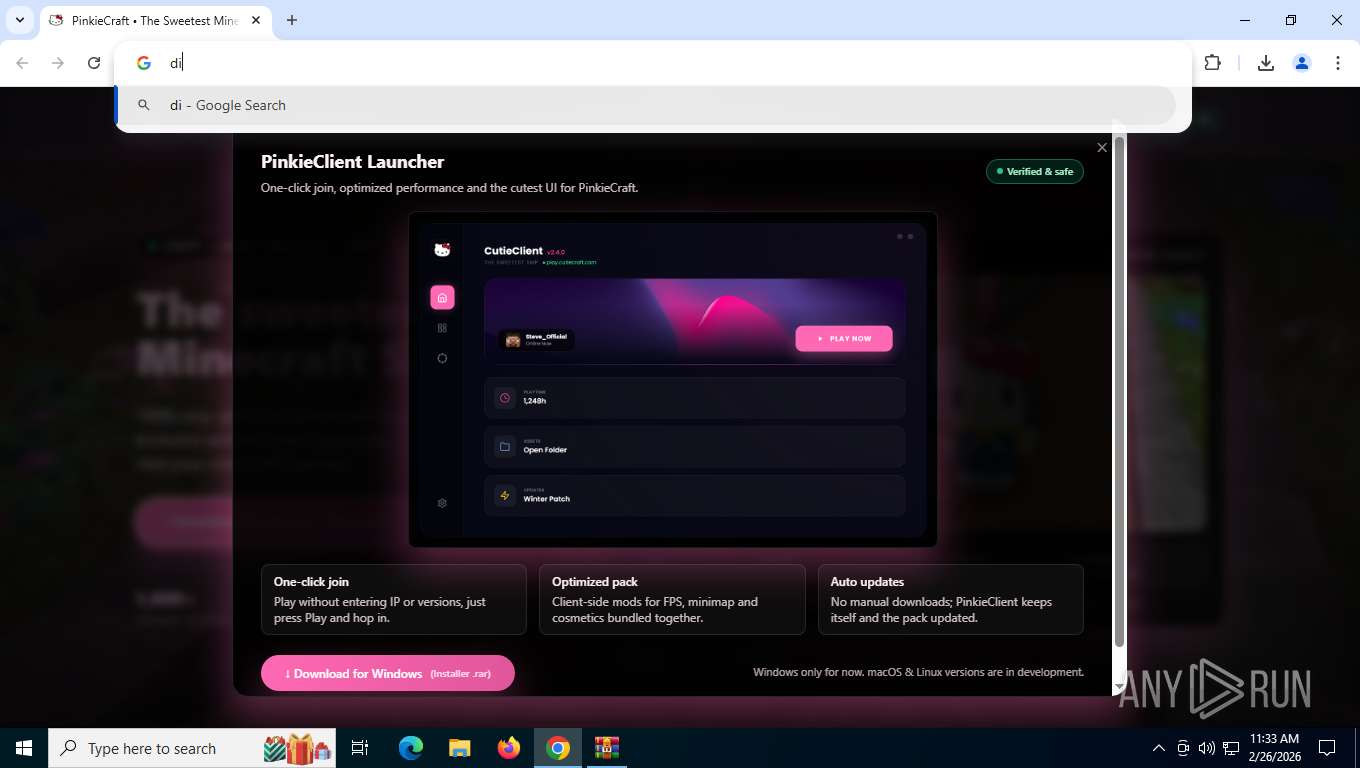Select the 'di - Google Search' suggestion

(645, 105)
